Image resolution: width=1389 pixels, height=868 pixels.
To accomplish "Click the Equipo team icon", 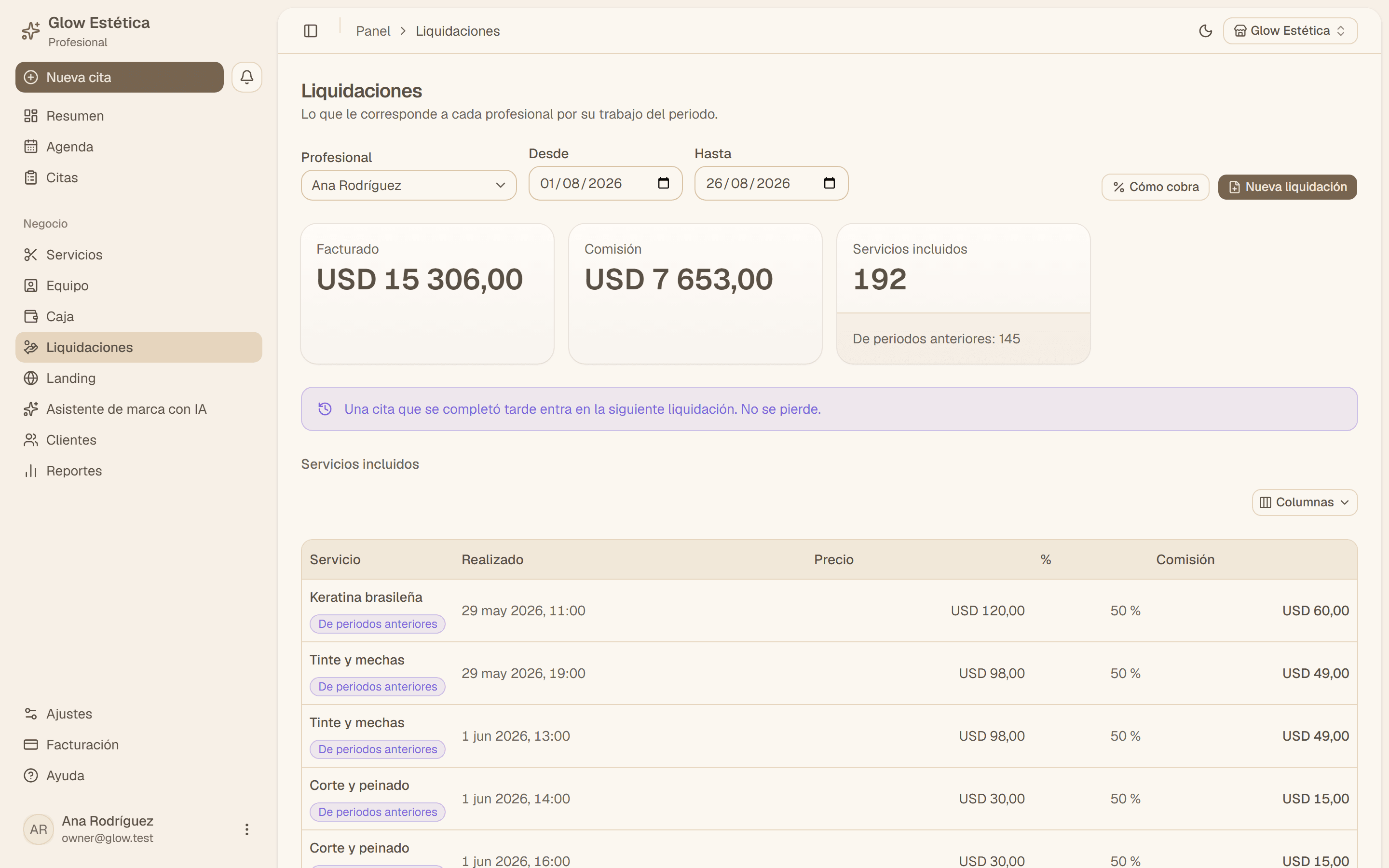I will tap(31, 286).
